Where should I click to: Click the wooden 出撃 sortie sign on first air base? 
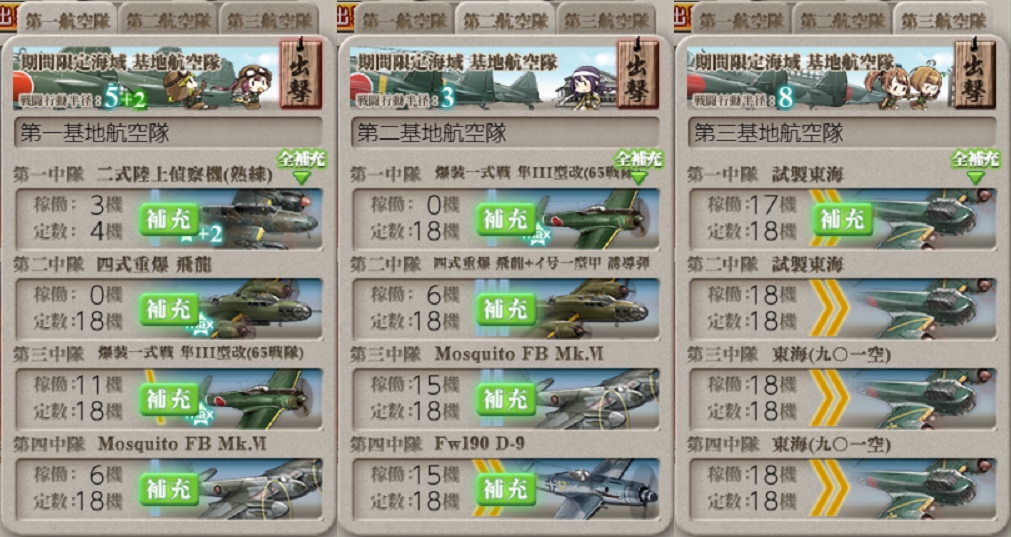click(300, 72)
